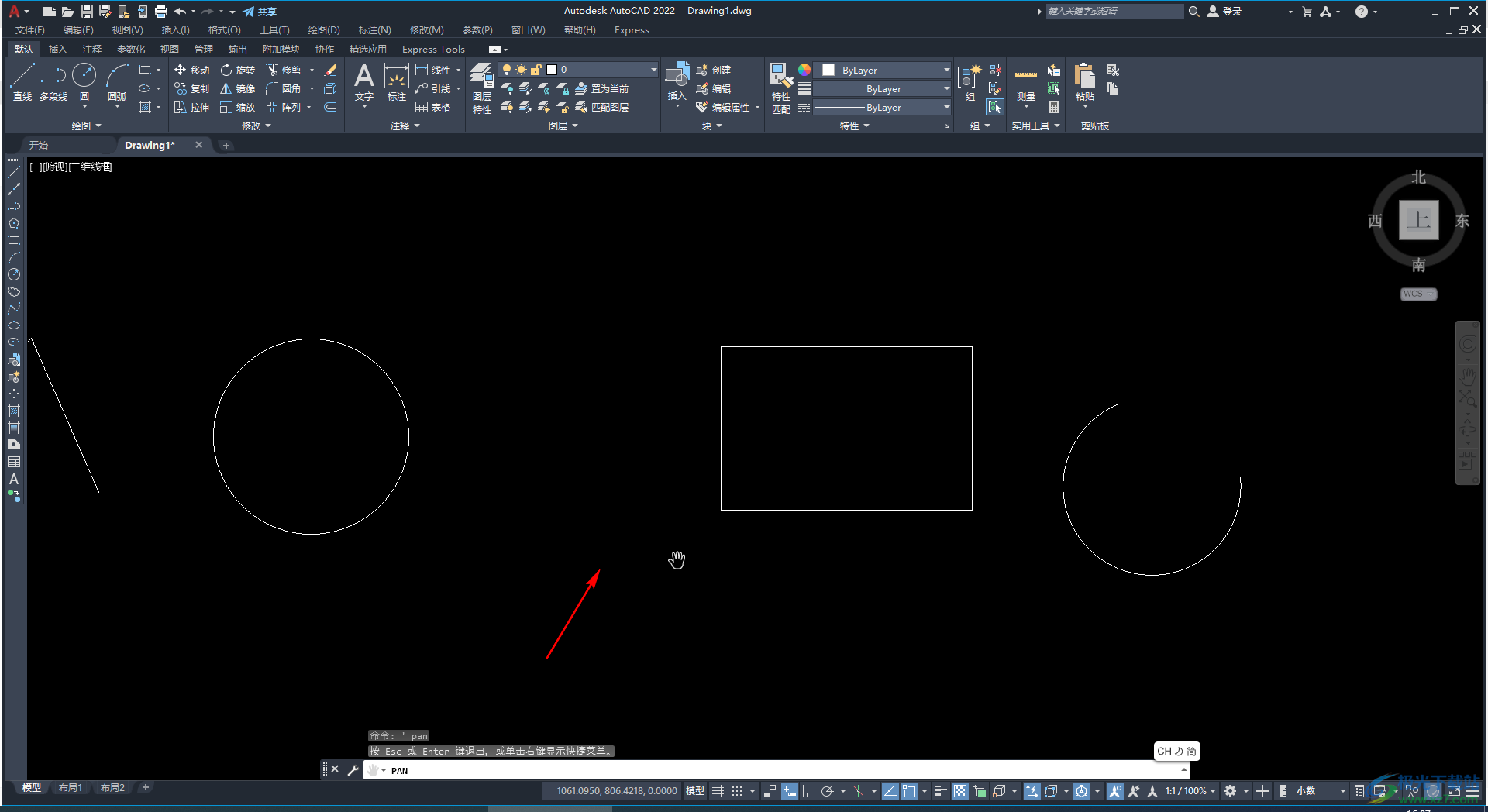Open the Draw (绘图) menu in the menu bar

click(x=324, y=30)
